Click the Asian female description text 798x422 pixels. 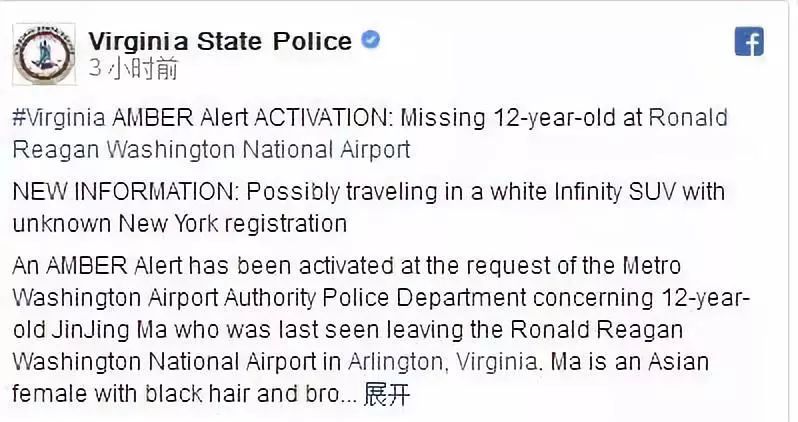click(x=700, y=359)
